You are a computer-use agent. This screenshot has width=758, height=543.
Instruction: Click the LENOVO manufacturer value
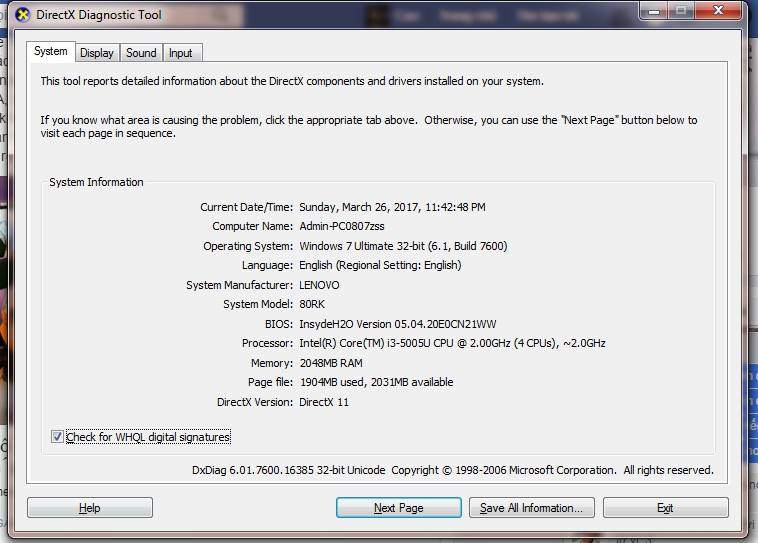click(319, 285)
